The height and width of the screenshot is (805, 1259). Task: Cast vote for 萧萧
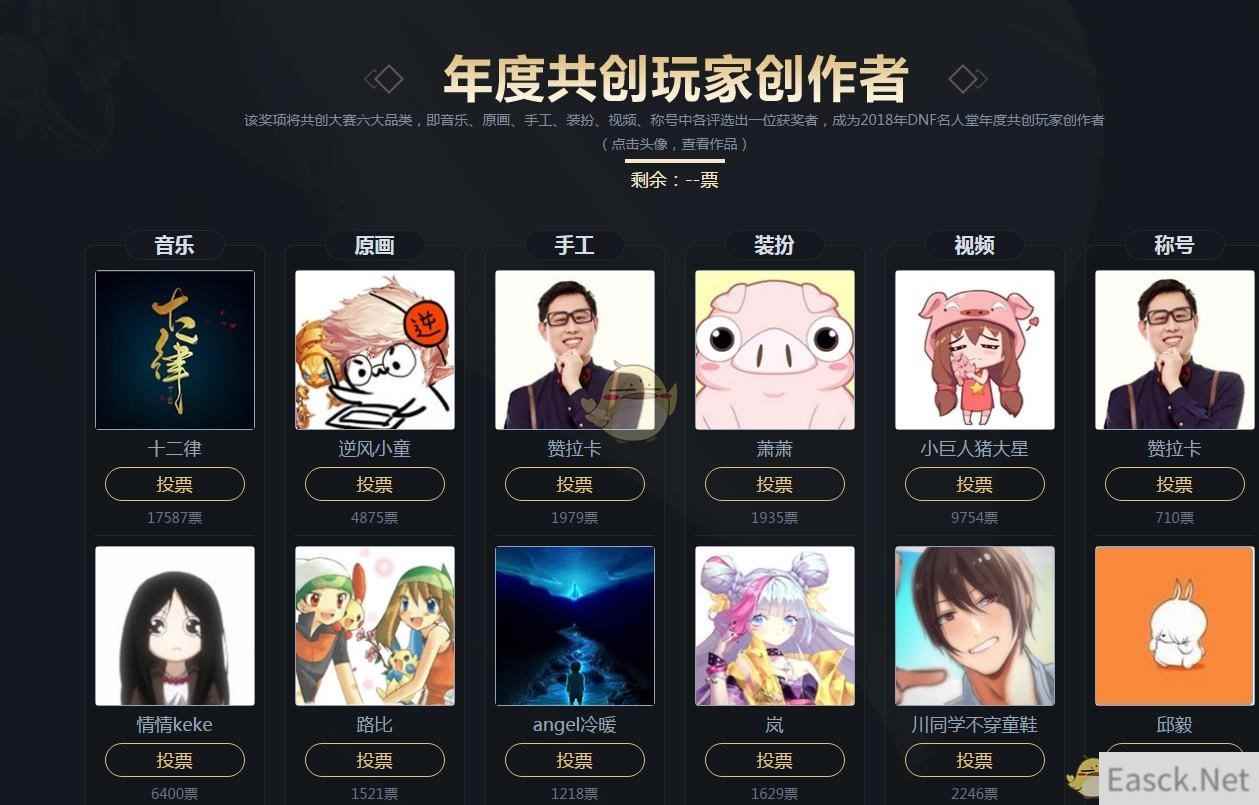tap(775, 484)
